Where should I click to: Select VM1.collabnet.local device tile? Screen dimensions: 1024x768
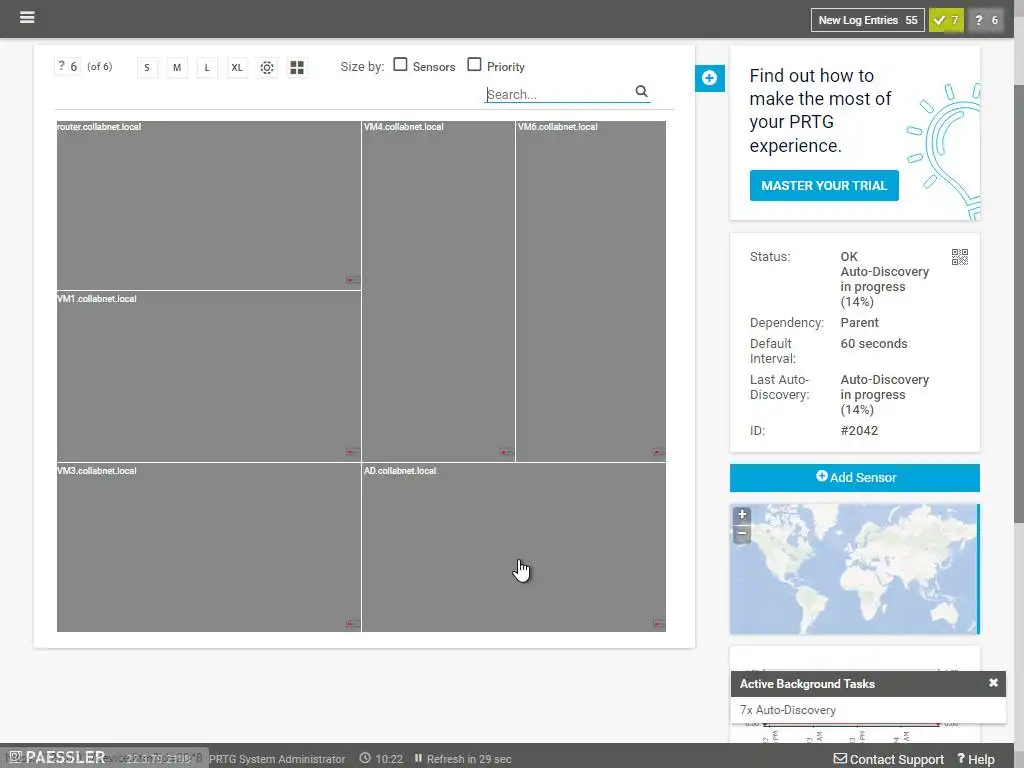[209, 377]
